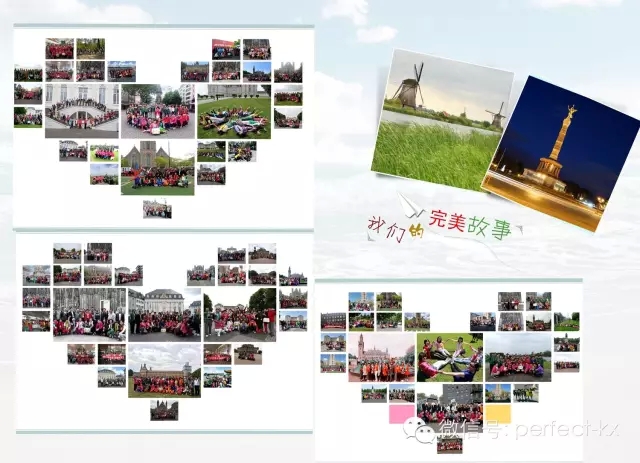Open staircase group photo in top-left collage
This screenshot has height=463, width=640.
(x=82, y=110)
